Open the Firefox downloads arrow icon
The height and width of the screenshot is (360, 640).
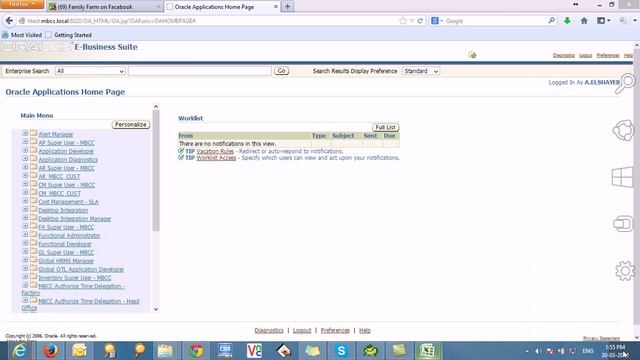[567, 20]
